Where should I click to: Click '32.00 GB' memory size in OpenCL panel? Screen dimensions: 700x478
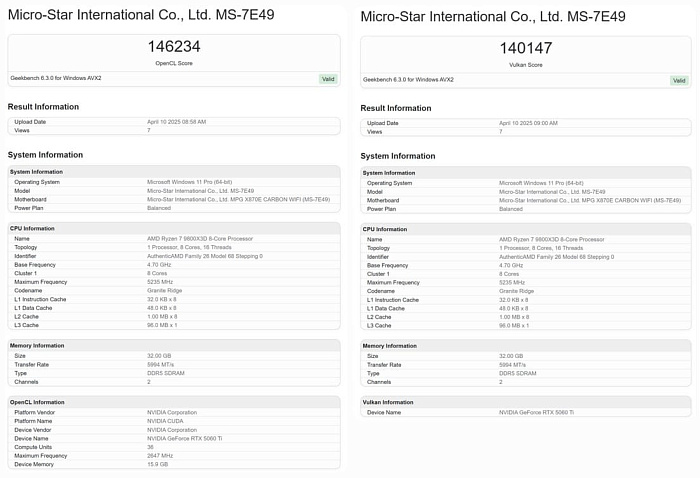[x=159, y=356]
